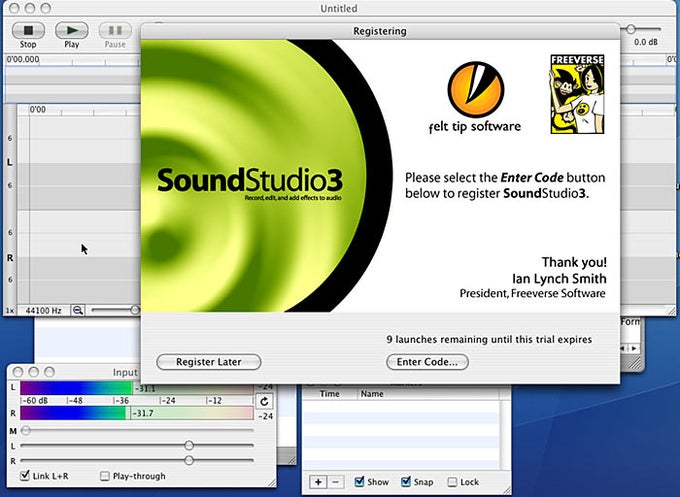Viewport: 680px width, 497px height.
Task: Click the Pause button in toolbar
Action: [115, 30]
